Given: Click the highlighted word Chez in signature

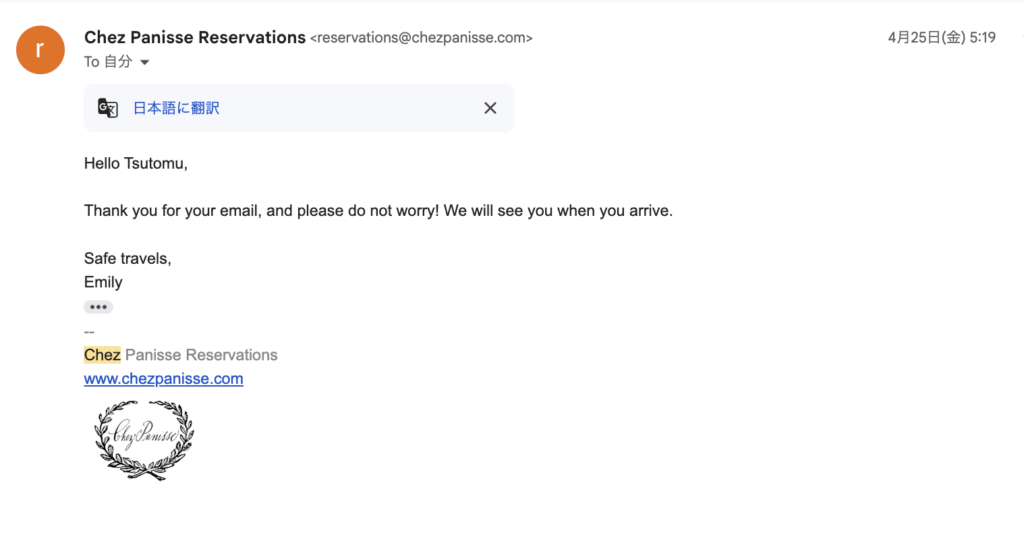Looking at the screenshot, I should [x=102, y=355].
